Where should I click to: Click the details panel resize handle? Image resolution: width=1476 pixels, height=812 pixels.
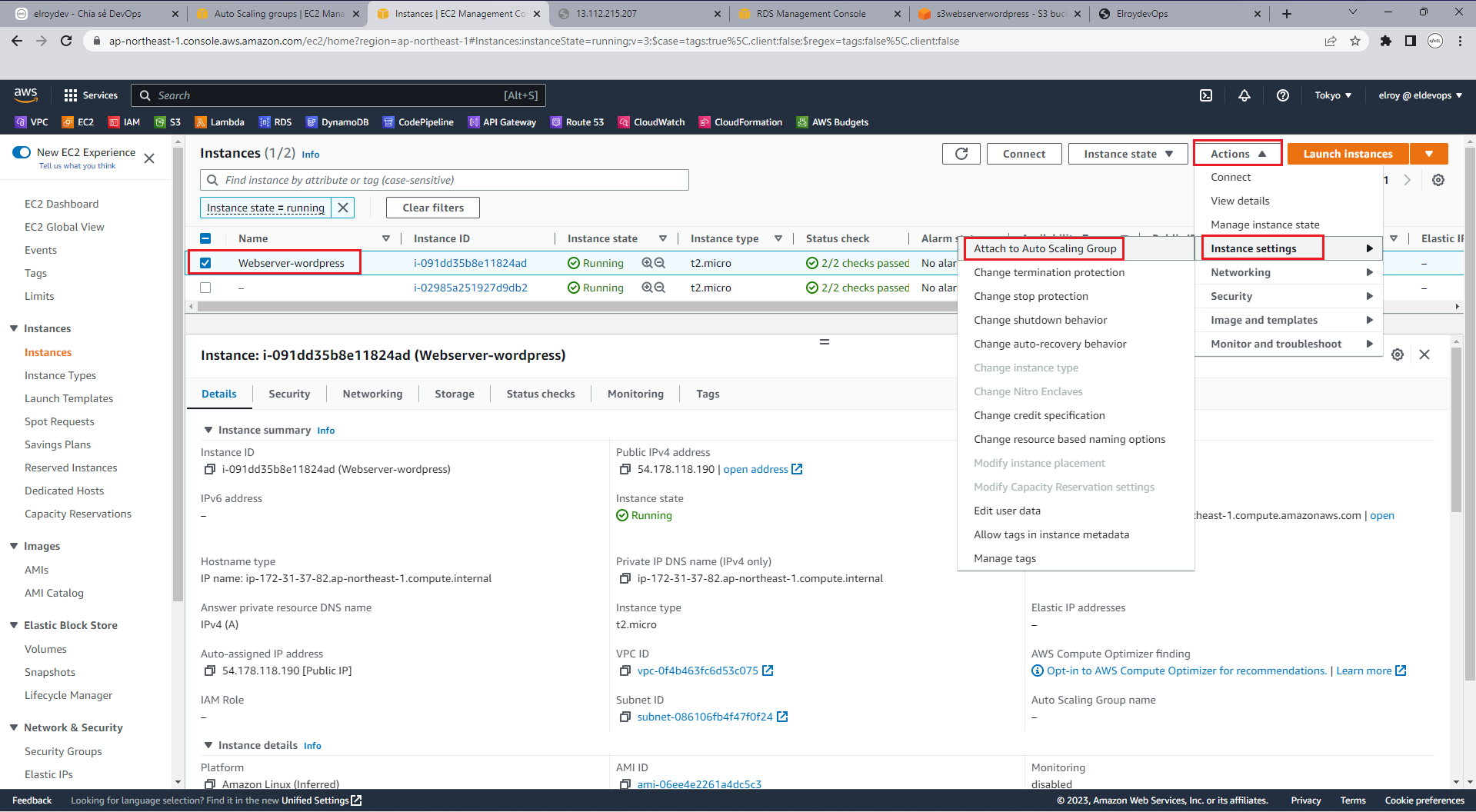[x=825, y=341]
